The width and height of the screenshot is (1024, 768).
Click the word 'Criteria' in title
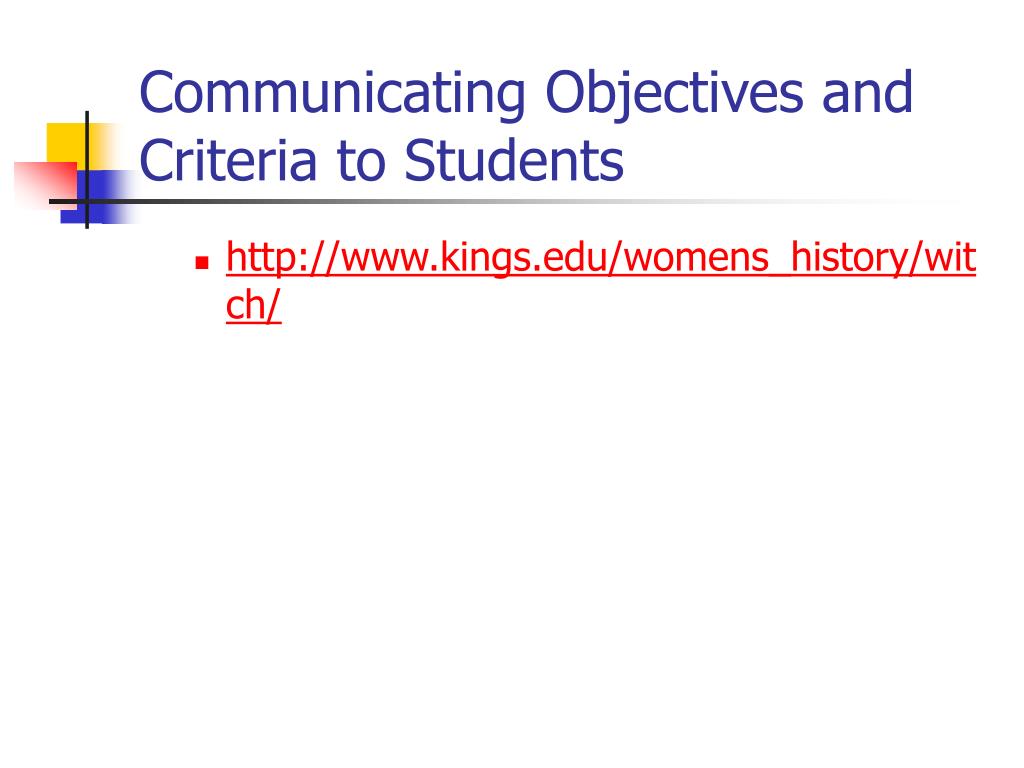pos(228,161)
